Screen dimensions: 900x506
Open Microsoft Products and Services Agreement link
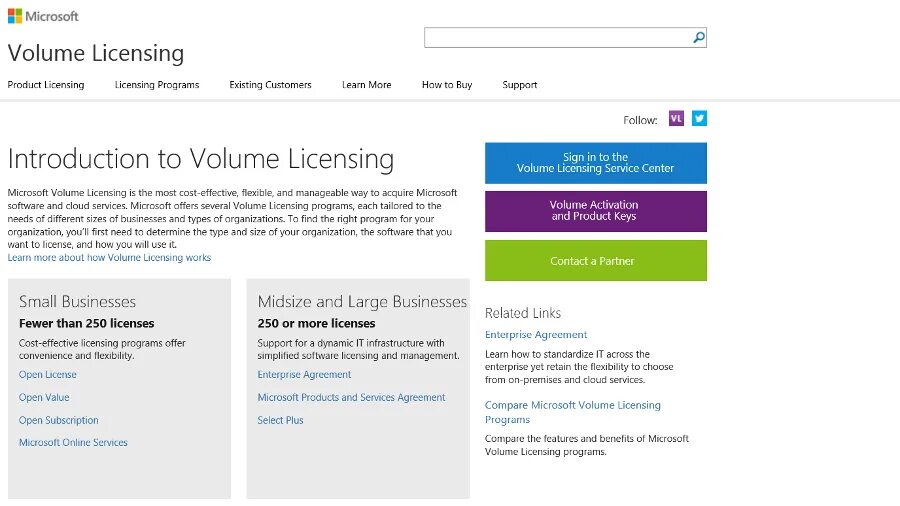pos(351,398)
